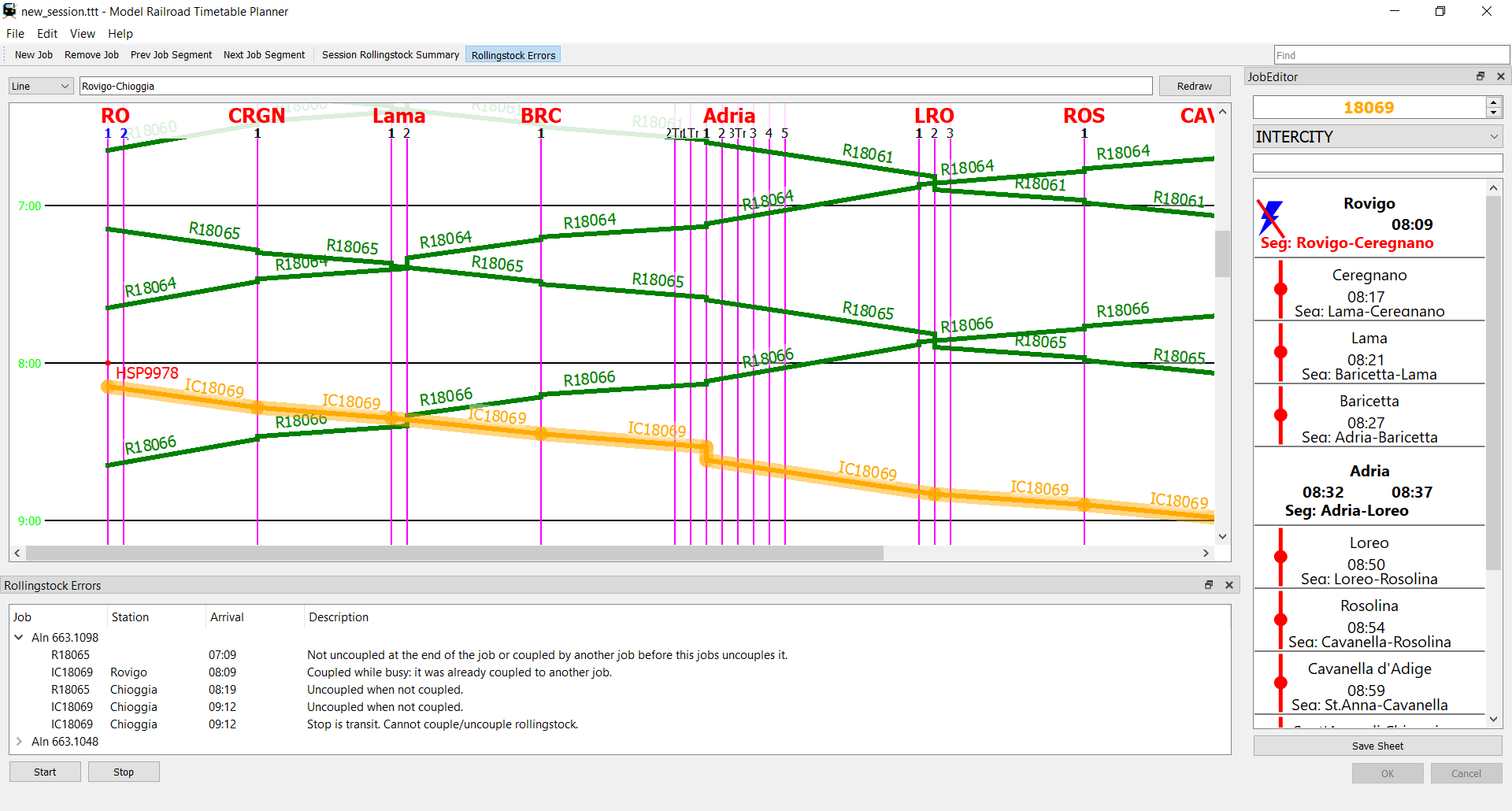Click New Job in the toolbar
This screenshot has height=811, width=1512.
[34, 55]
